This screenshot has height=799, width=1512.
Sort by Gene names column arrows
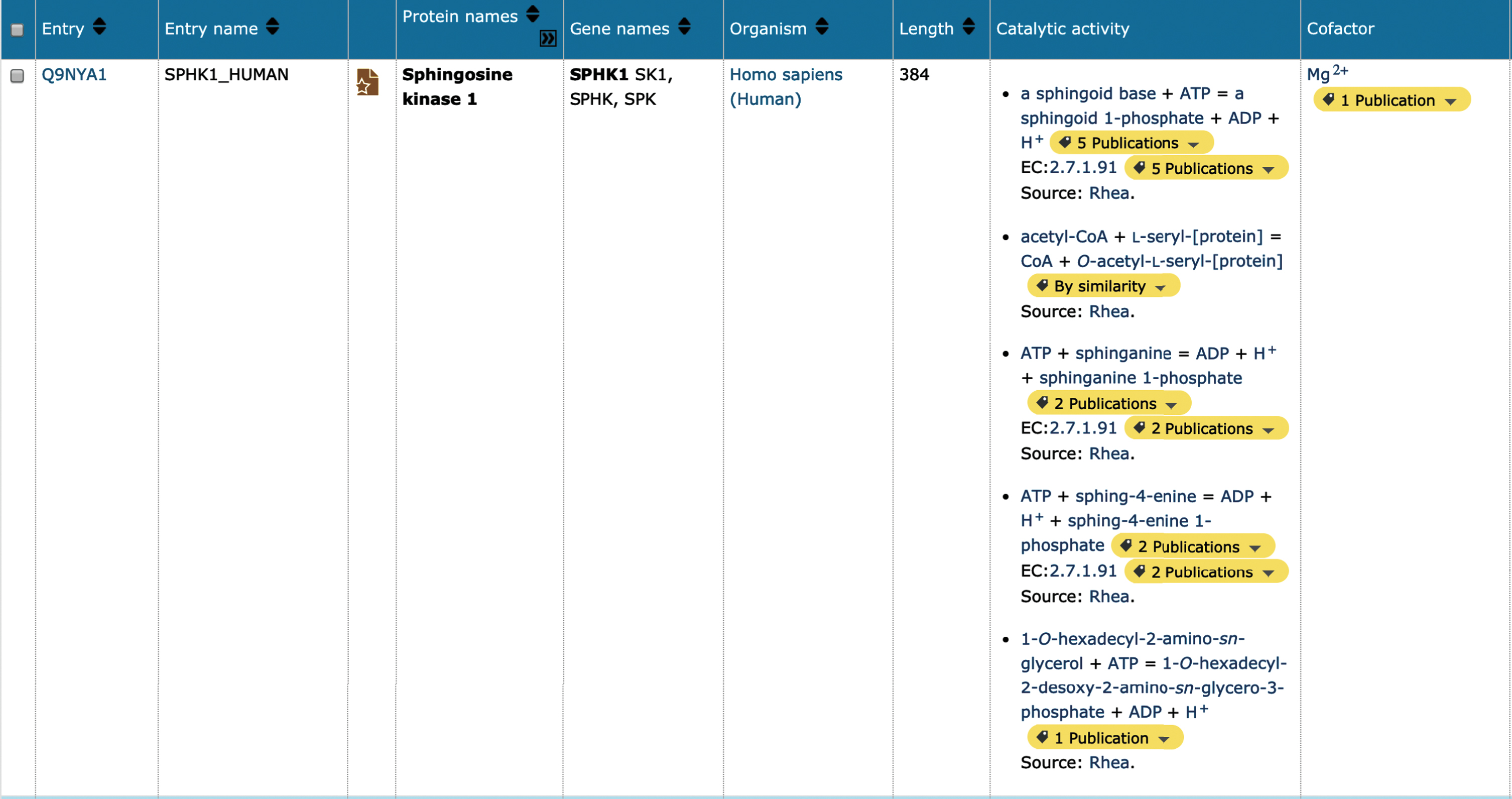(684, 27)
